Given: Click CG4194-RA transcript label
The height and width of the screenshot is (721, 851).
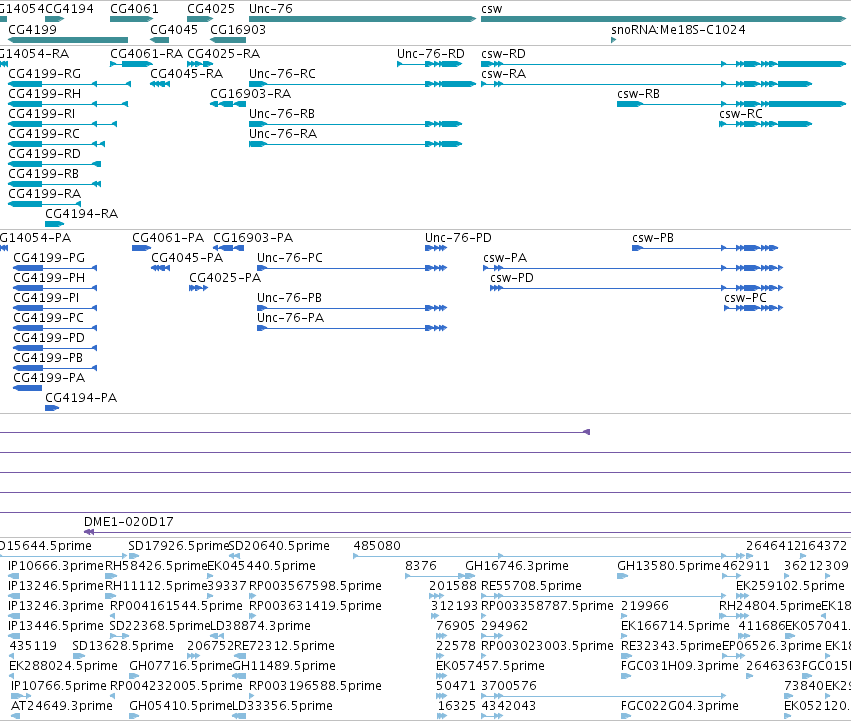Looking at the screenshot, I should (x=81, y=214).
